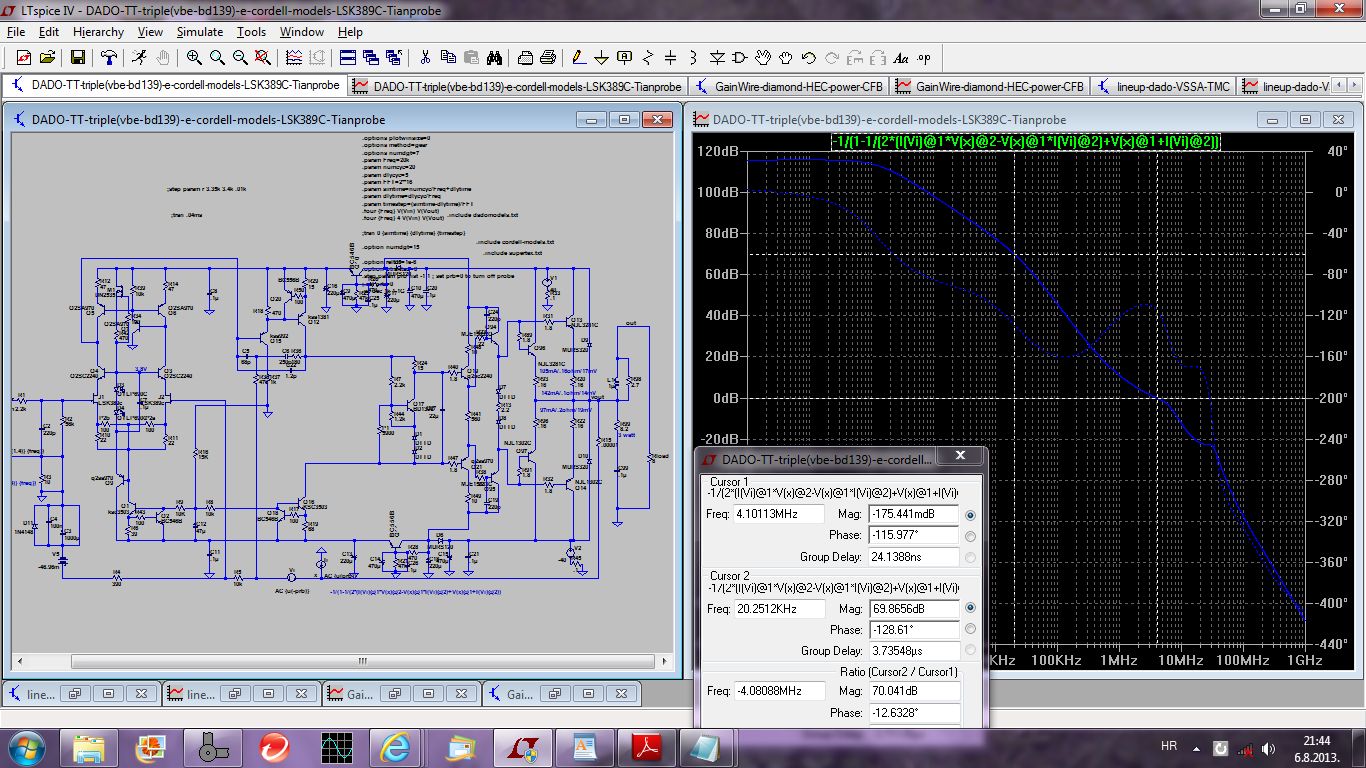Image resolution: width=1366 pixels, height=768 pixels.
Task: Select the Resistor placement tool
Action: [x=648, y=57]
